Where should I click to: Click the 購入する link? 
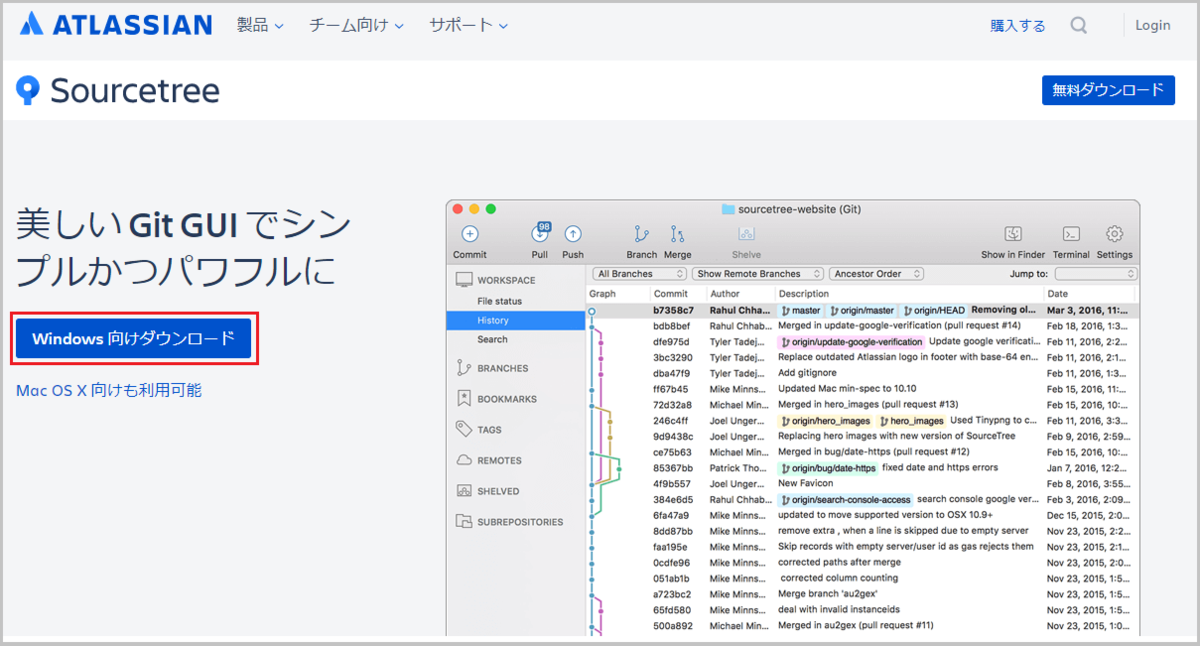point(1018,26)
